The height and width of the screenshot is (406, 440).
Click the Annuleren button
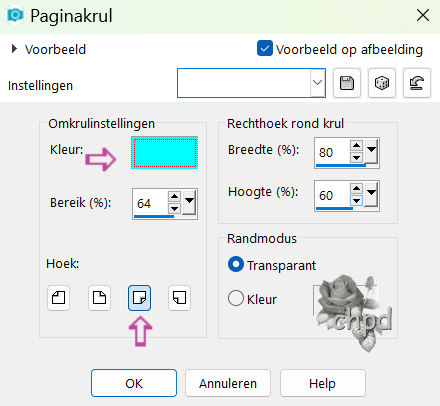(228, 383)
